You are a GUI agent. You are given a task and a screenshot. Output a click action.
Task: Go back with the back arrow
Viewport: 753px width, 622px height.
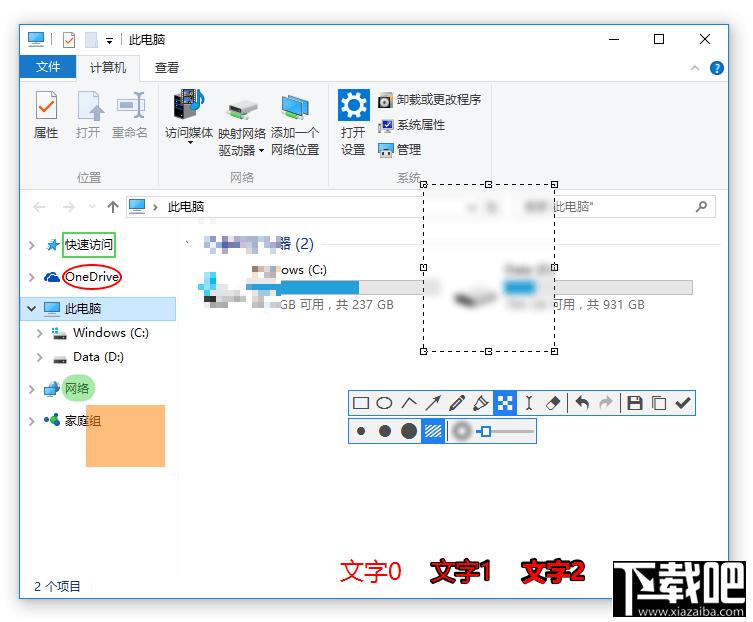point(39,207)
